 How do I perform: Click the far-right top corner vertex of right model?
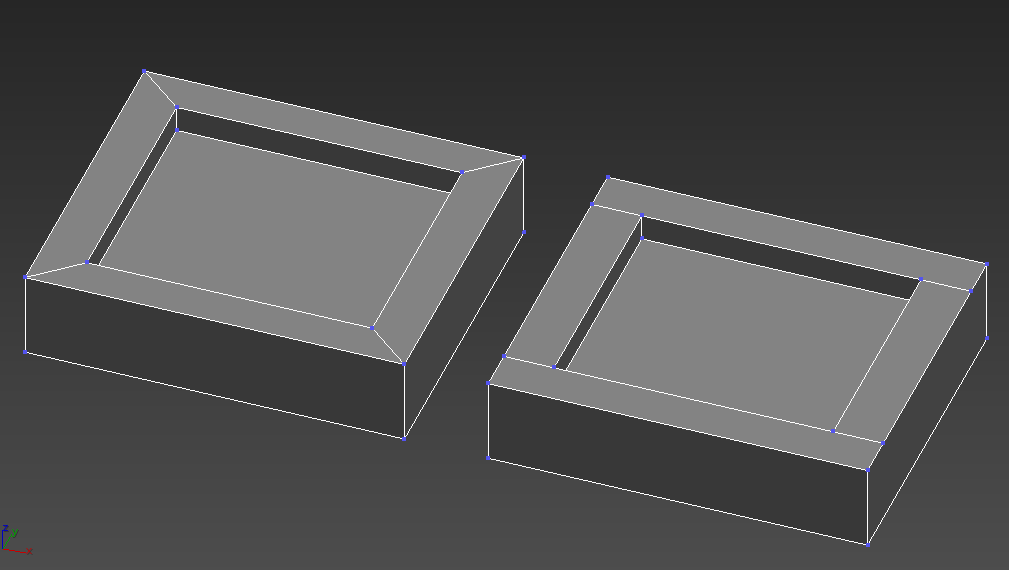pyautogui.click(x=987, y=264)
